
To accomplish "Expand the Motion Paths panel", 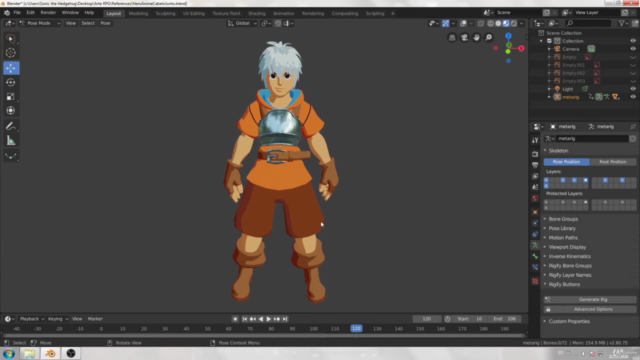I will [x=563, y=238].
